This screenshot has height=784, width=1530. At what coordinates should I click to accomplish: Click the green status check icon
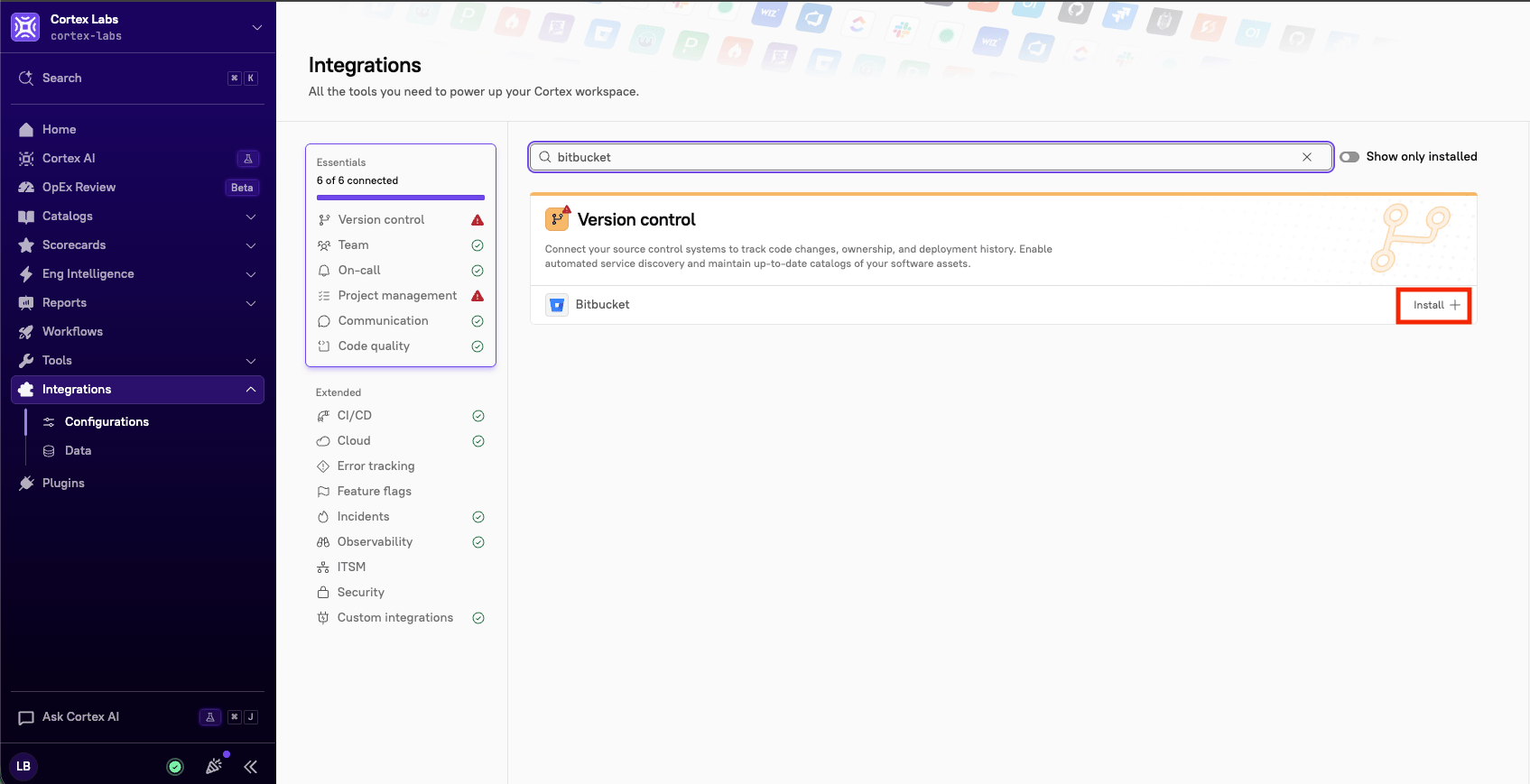[x=175, y=767]
